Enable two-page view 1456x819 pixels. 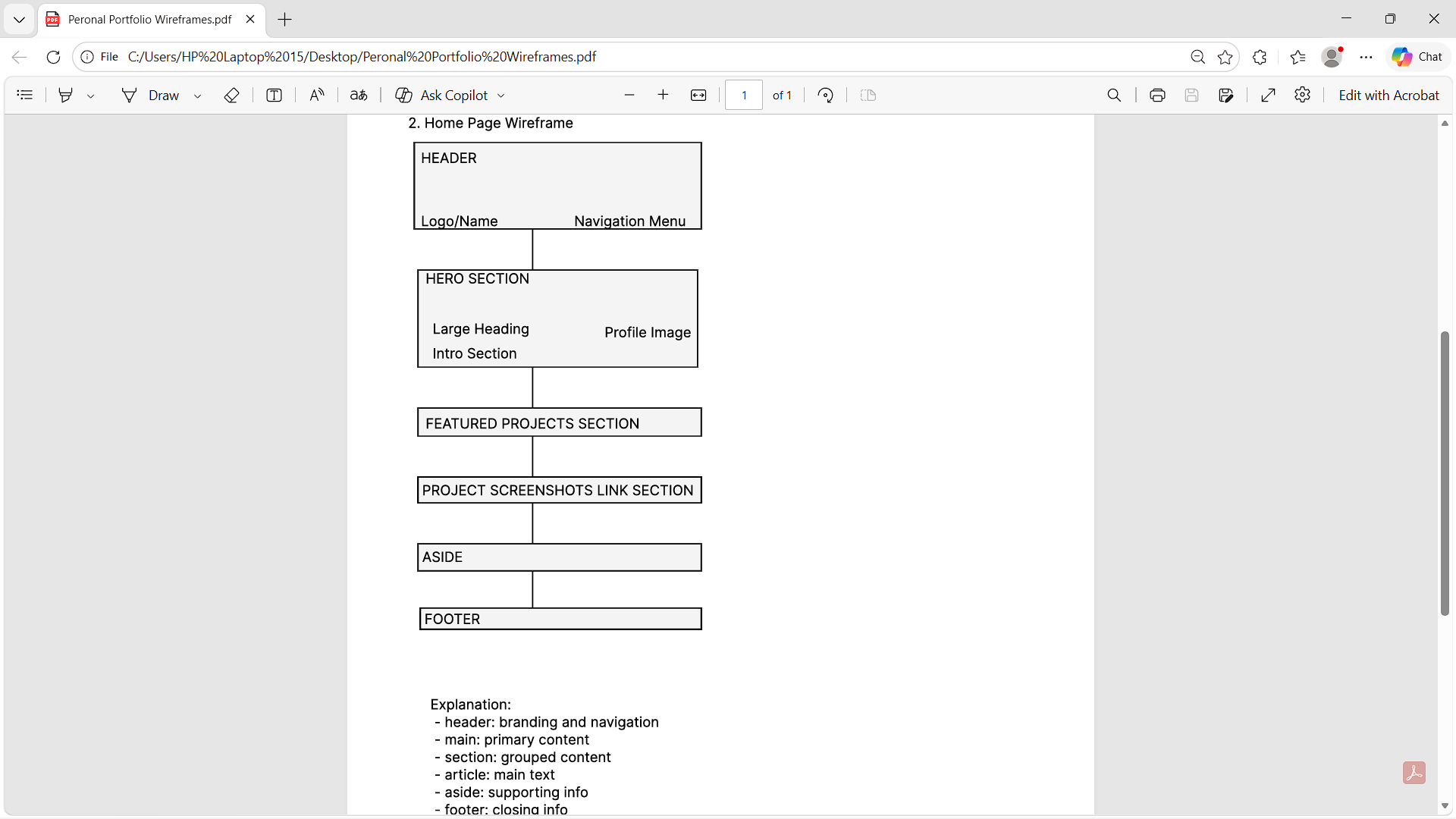click(x=868, y=95)
